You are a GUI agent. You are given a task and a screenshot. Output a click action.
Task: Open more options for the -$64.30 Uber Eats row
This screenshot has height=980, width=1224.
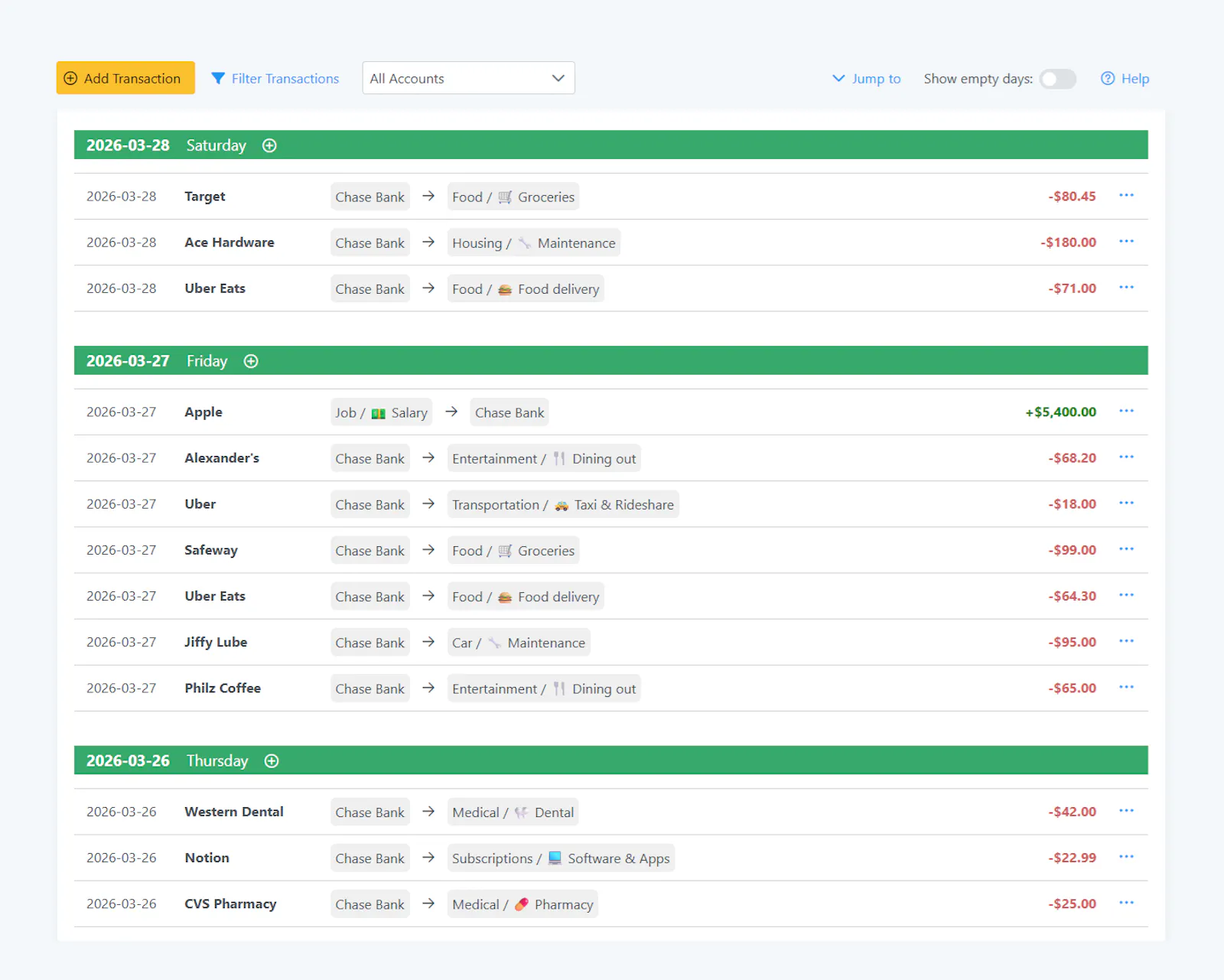pos(1126,595)
